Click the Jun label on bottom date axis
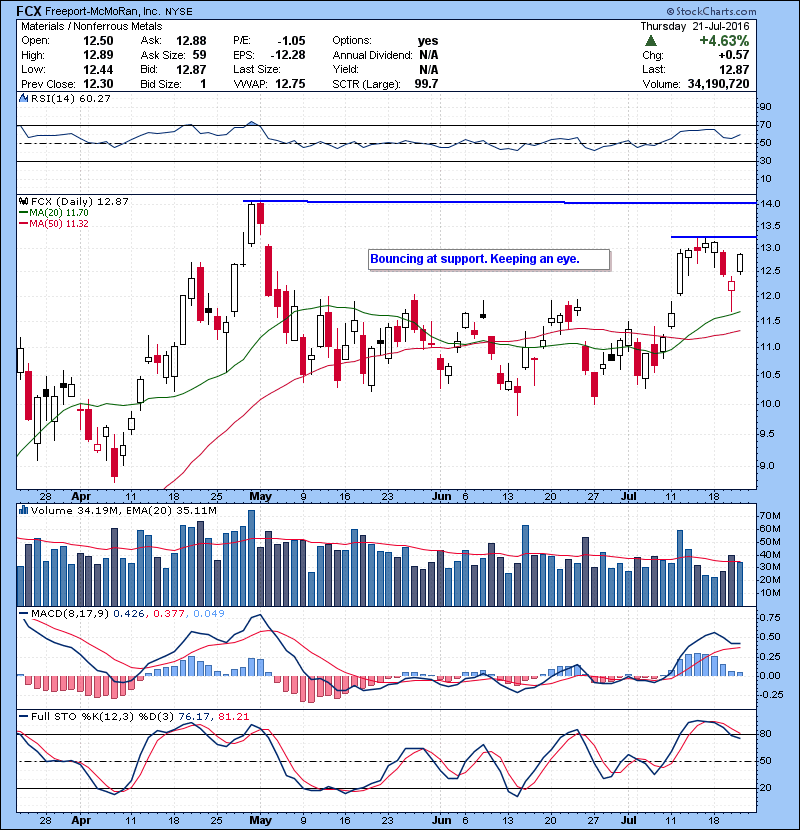The image size is (800, 830). tap(442, 820)
